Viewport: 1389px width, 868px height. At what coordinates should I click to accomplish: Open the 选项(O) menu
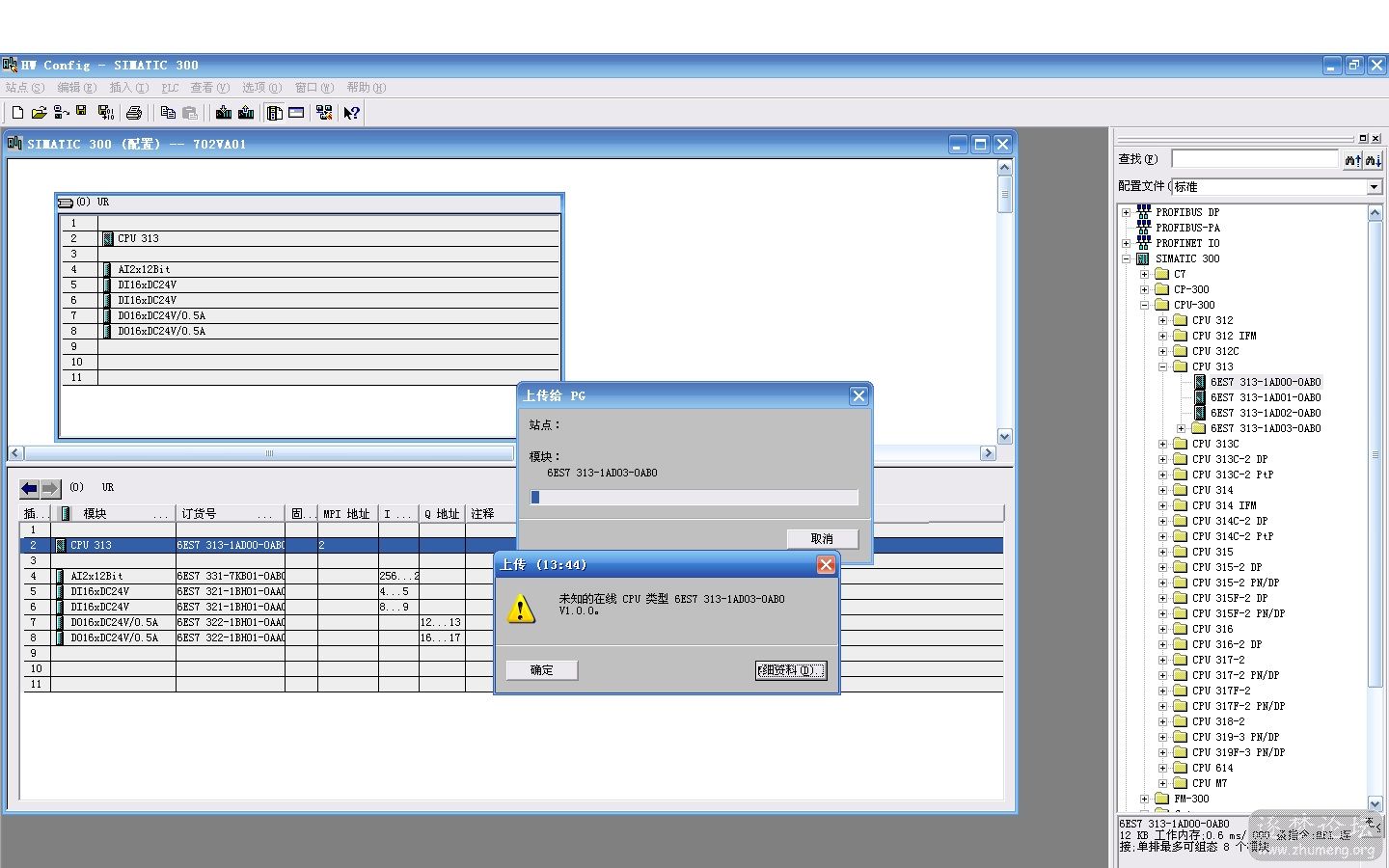click(x=261, y=88)
